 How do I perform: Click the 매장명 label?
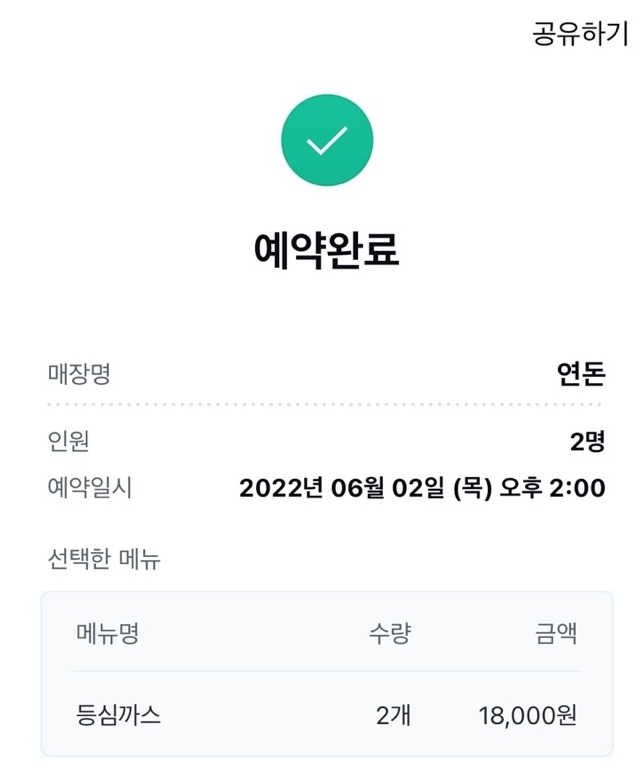click(79, 374)
